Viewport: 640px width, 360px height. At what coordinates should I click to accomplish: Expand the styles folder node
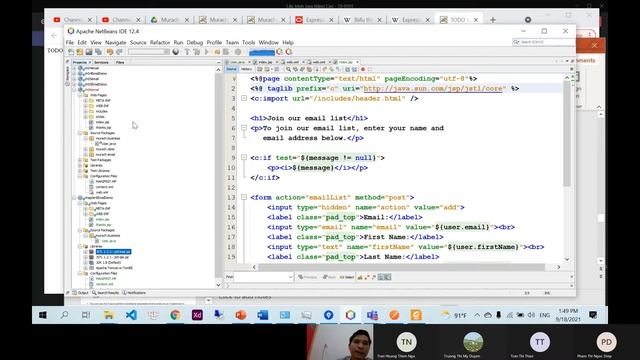(x=86, y=117)
